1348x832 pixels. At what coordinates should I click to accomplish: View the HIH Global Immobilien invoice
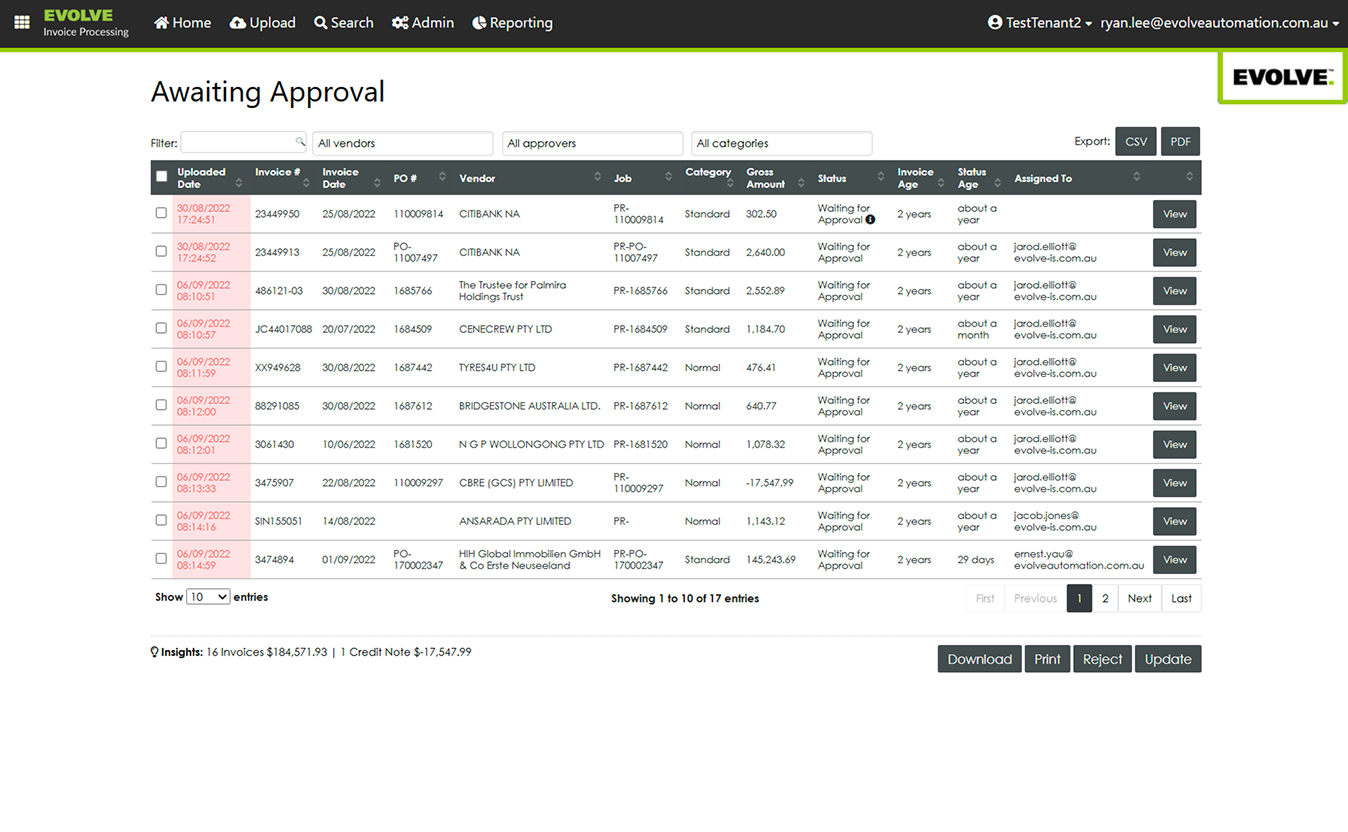(x=1175, y=559)
